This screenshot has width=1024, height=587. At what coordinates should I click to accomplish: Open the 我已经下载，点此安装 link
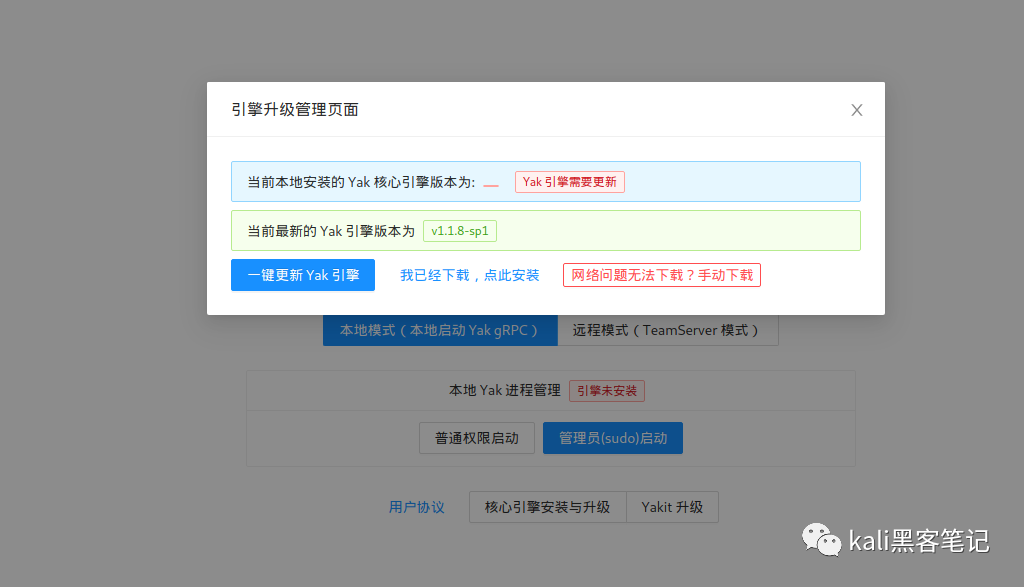click(470, 276)
